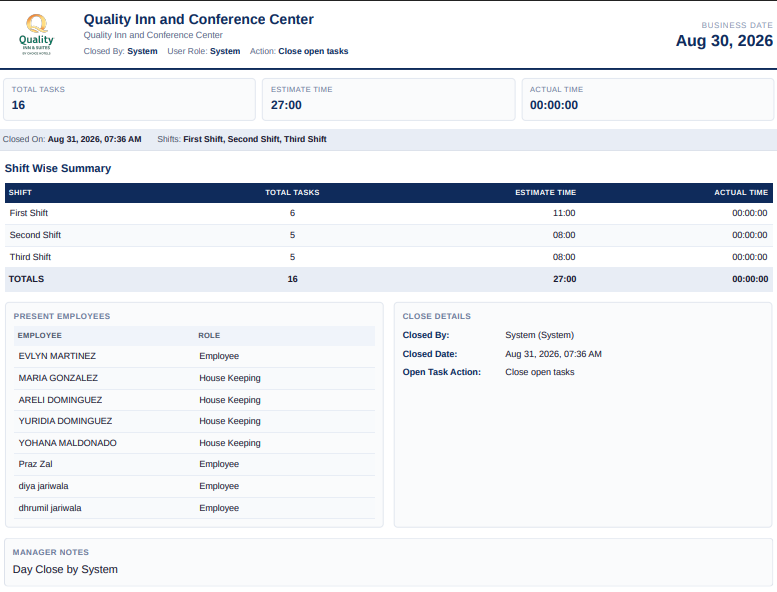777x592 pixels.
Task: Click the ACTUAL TIME column header
Action: pos(741,192)
